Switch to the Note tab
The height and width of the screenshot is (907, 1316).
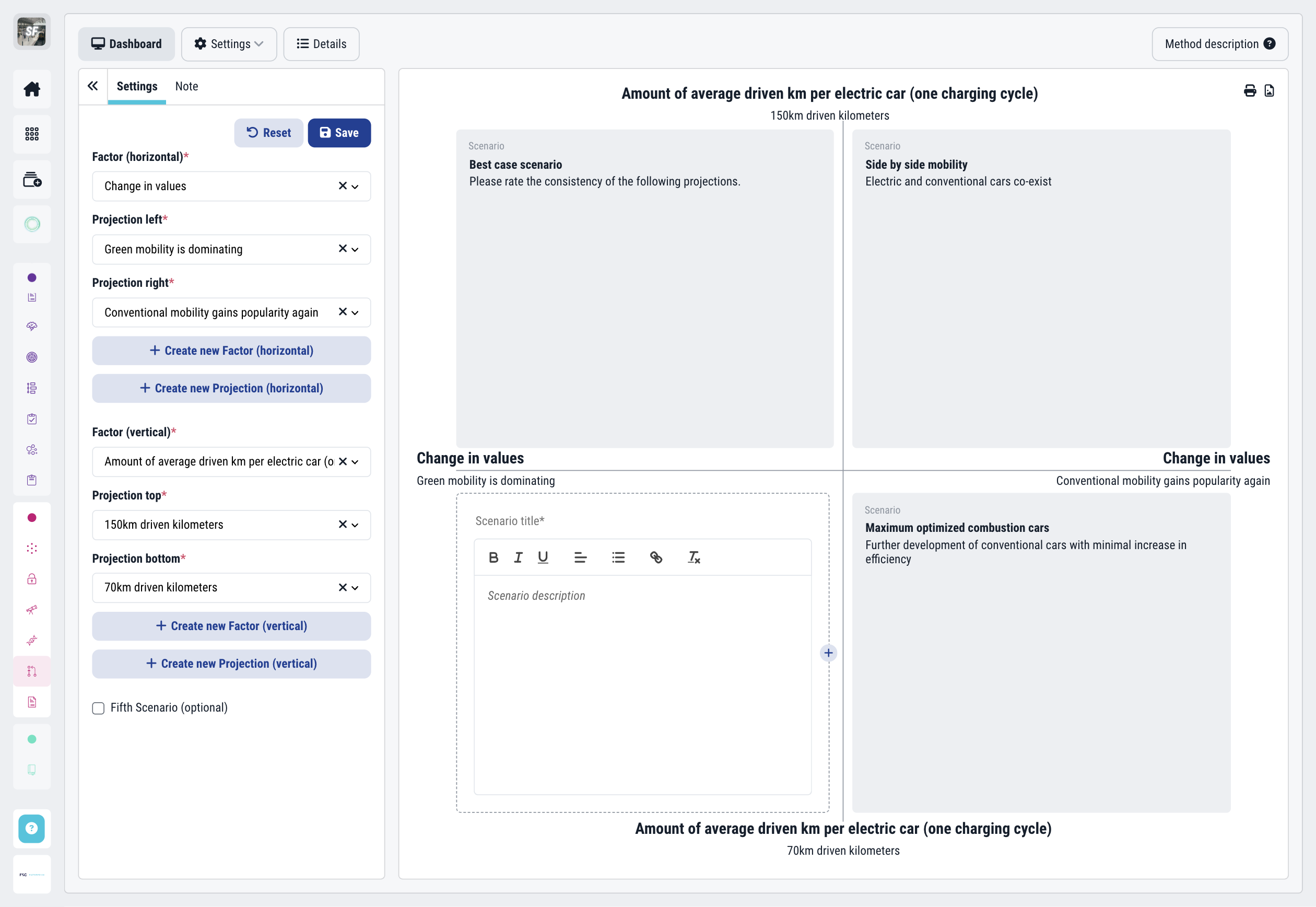click(x=186, y=86)
